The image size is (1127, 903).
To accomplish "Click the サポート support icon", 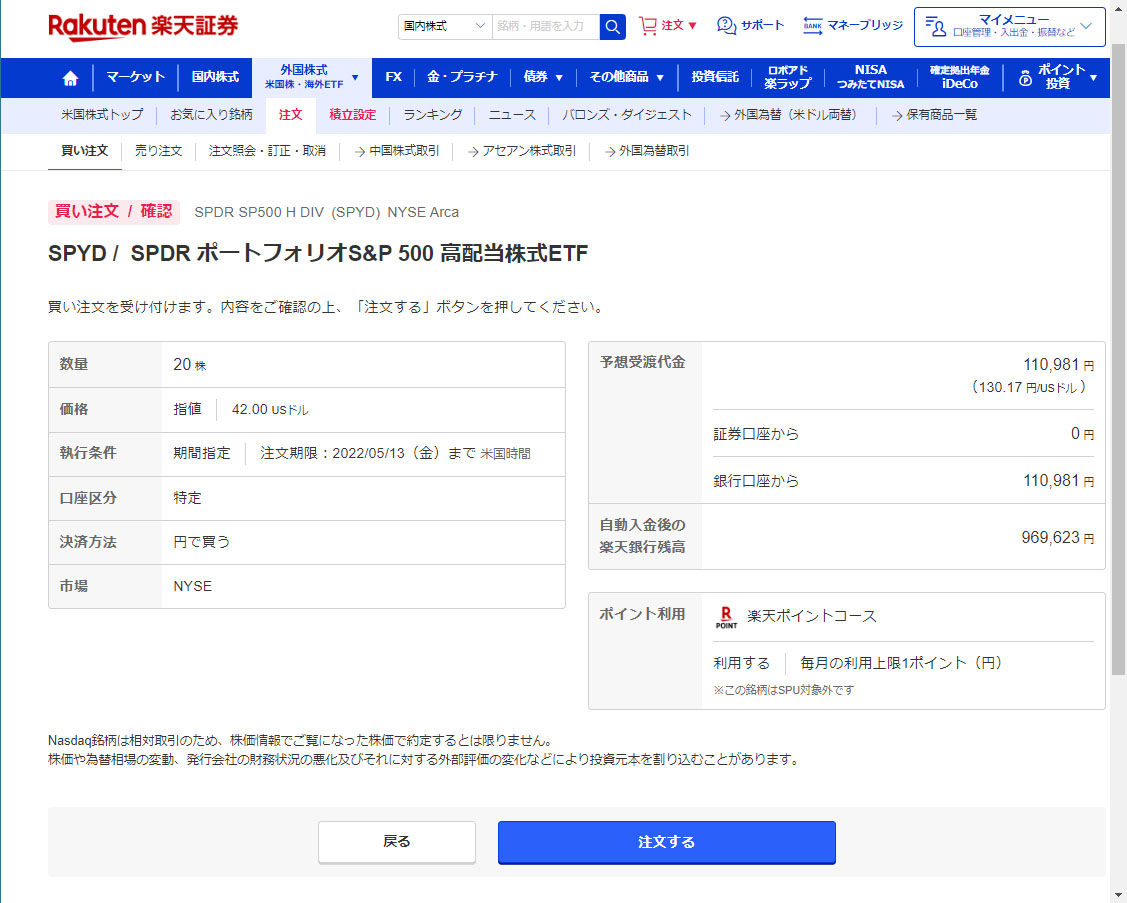I will click(727, 25).
